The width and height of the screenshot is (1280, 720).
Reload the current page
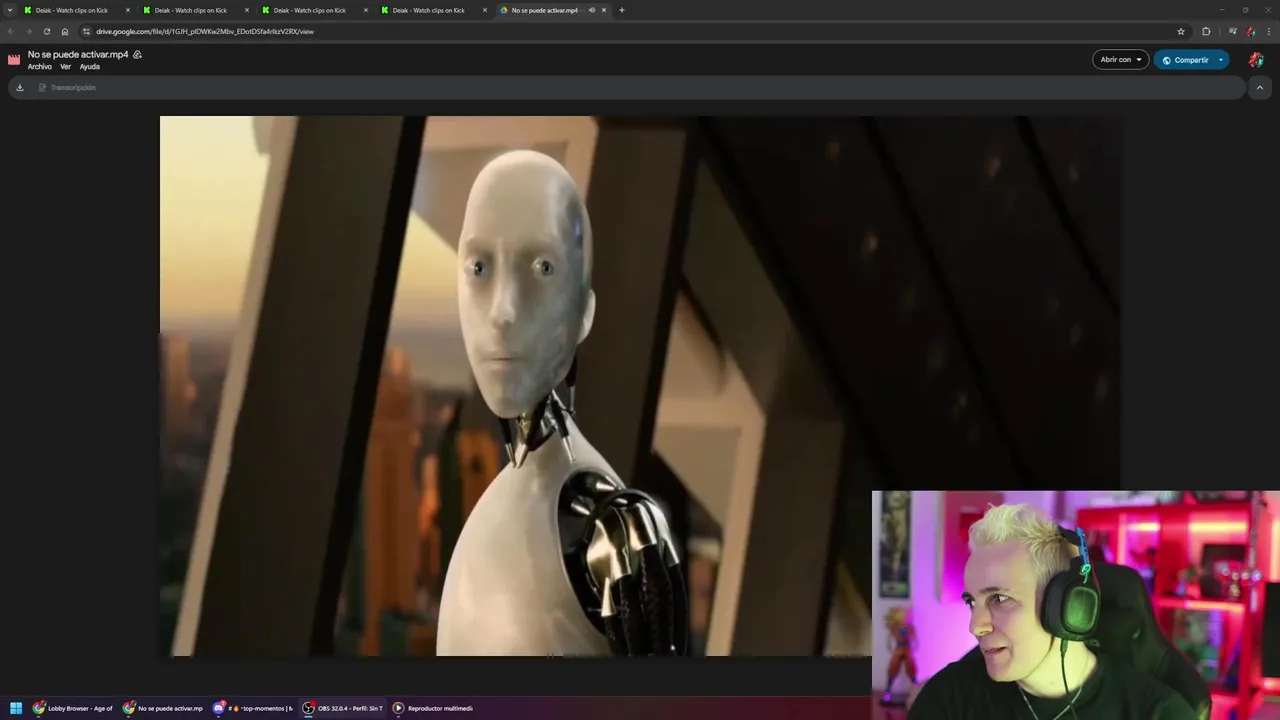[x=46, y=31]
